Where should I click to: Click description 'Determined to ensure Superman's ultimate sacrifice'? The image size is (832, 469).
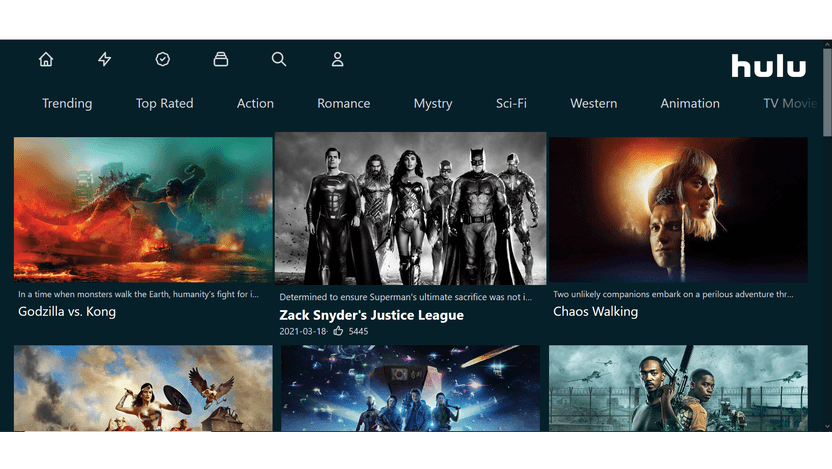pyautogui.click(x=405, y=297)
